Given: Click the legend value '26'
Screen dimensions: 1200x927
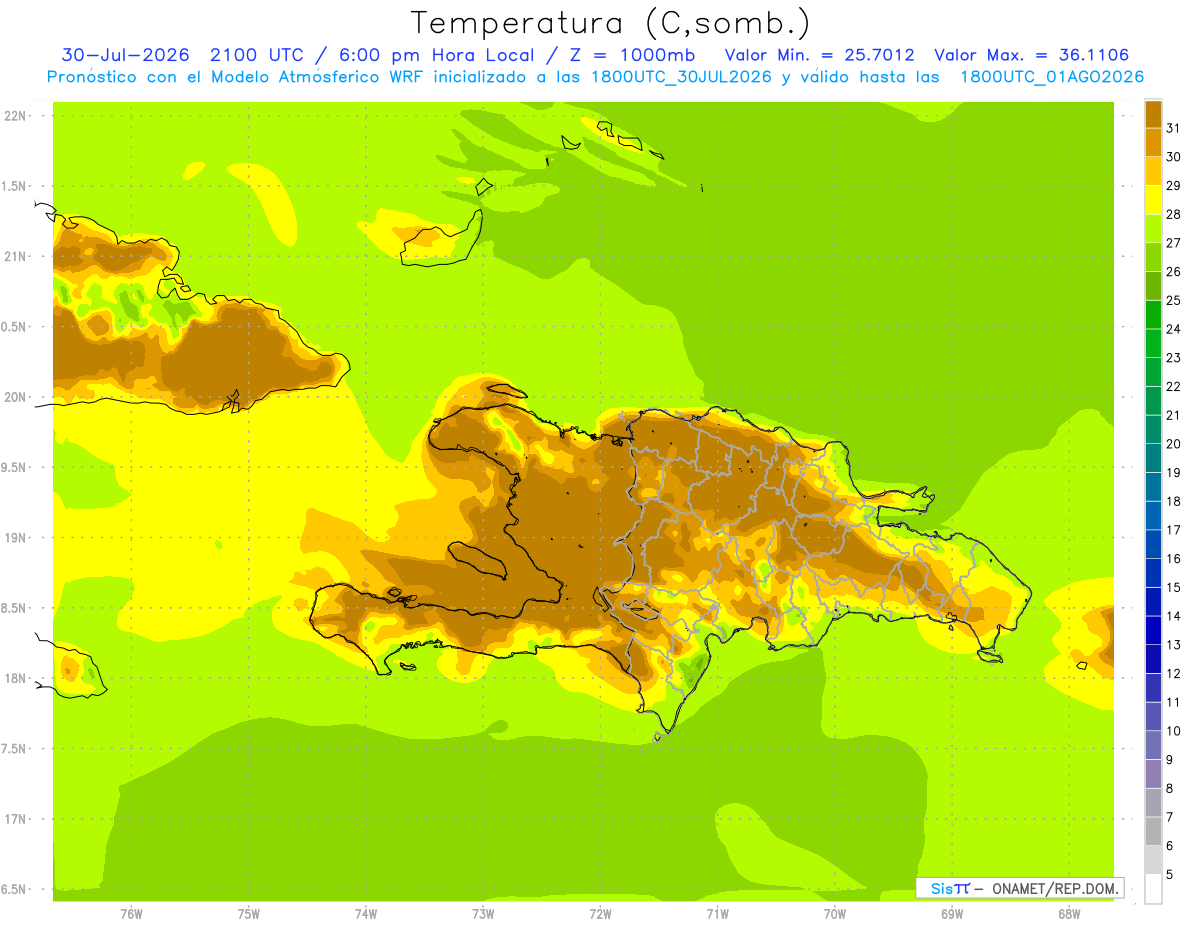Looking at the screenshot, I should 1174,271.
